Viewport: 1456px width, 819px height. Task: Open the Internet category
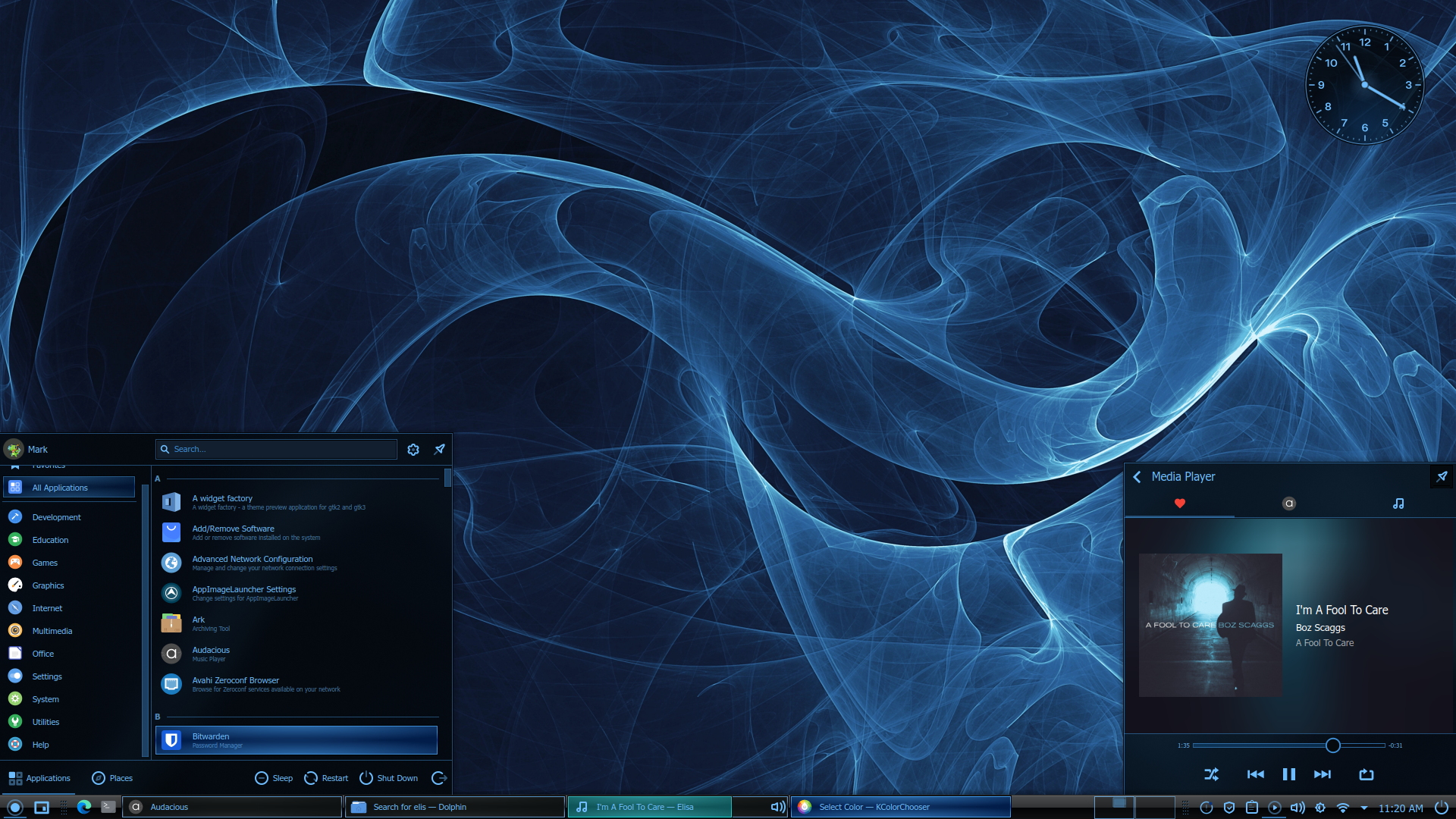(x=69, y=608)
